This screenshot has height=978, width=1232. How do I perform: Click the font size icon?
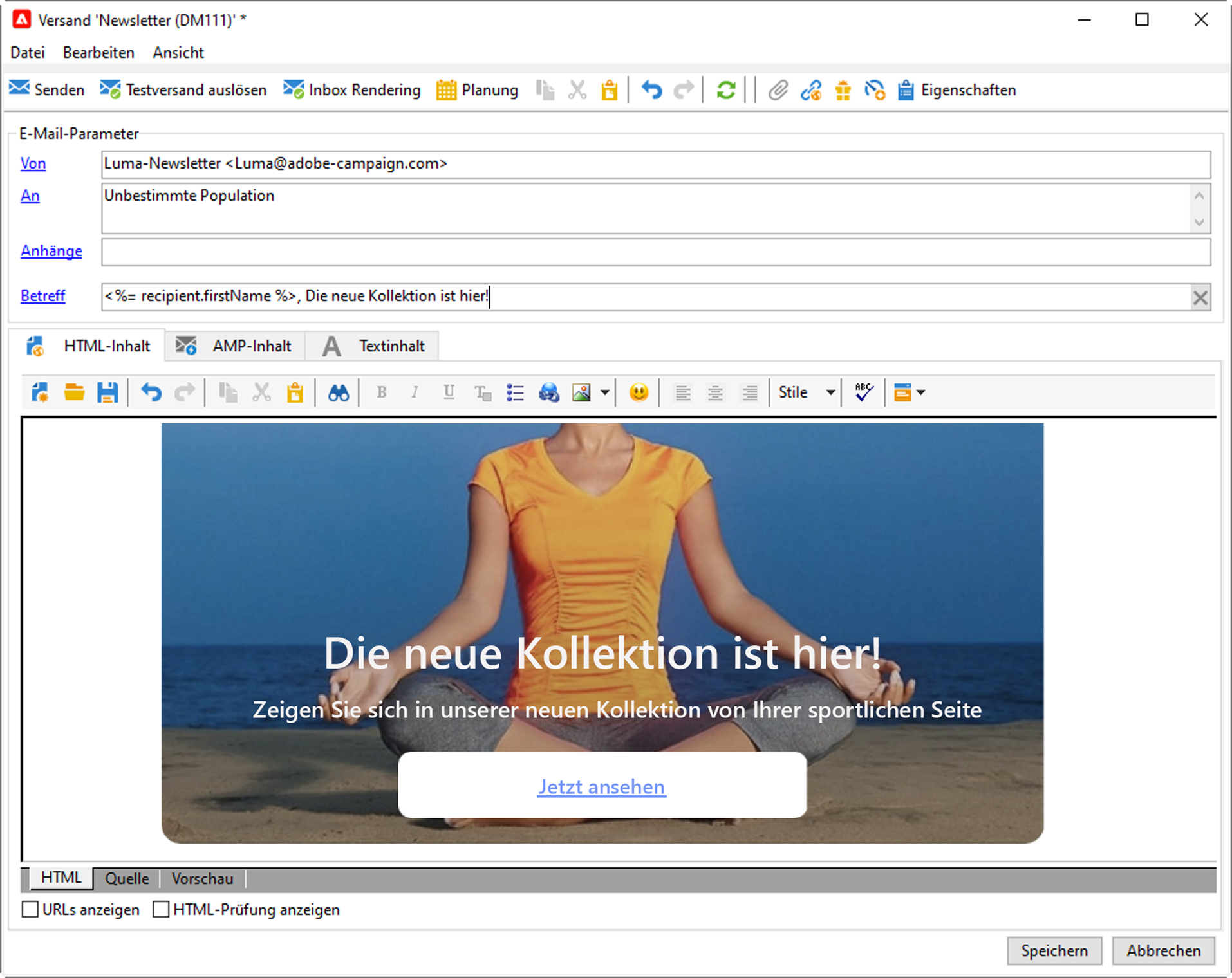pos(483,392)
